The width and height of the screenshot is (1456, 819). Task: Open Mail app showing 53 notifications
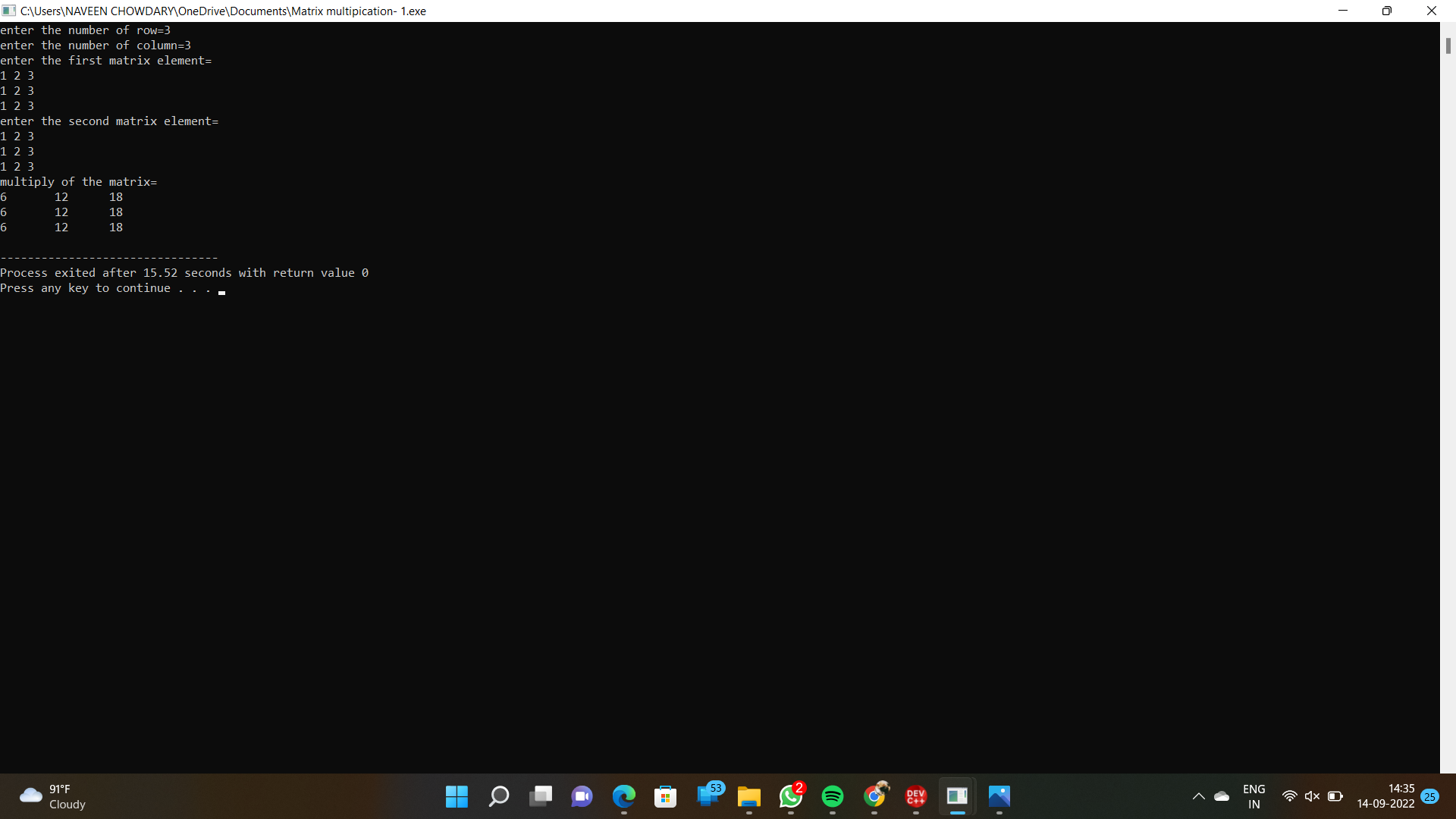pyautogui.click(x=707, y=797)
